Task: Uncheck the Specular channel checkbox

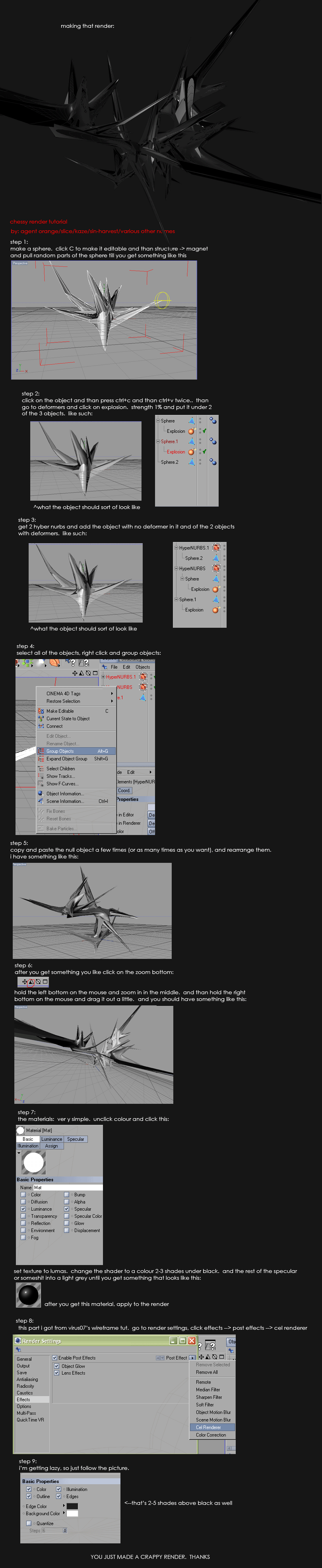Action: (x=66, y=1209)
